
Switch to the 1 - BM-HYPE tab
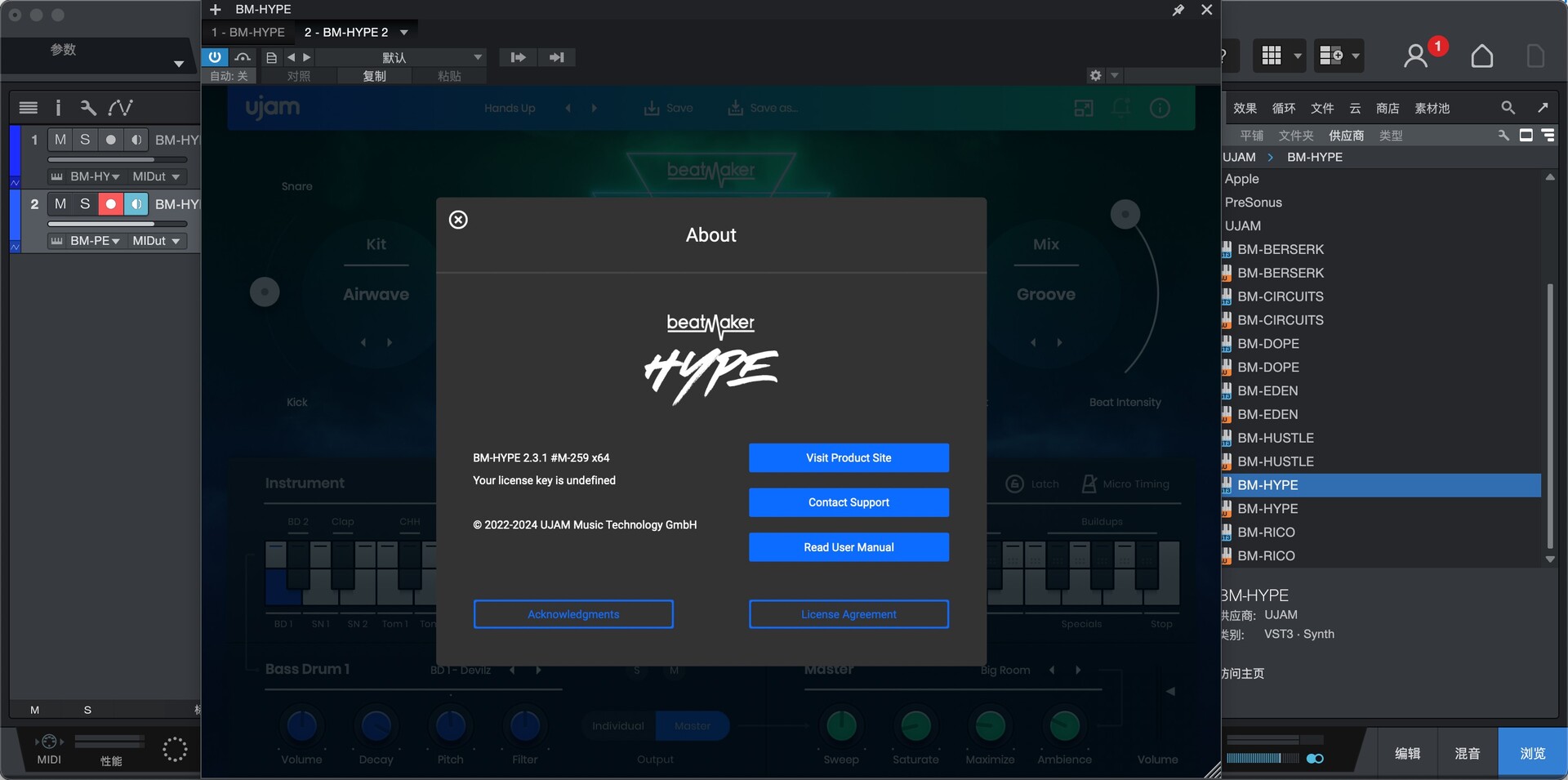(x=248, y=32)
